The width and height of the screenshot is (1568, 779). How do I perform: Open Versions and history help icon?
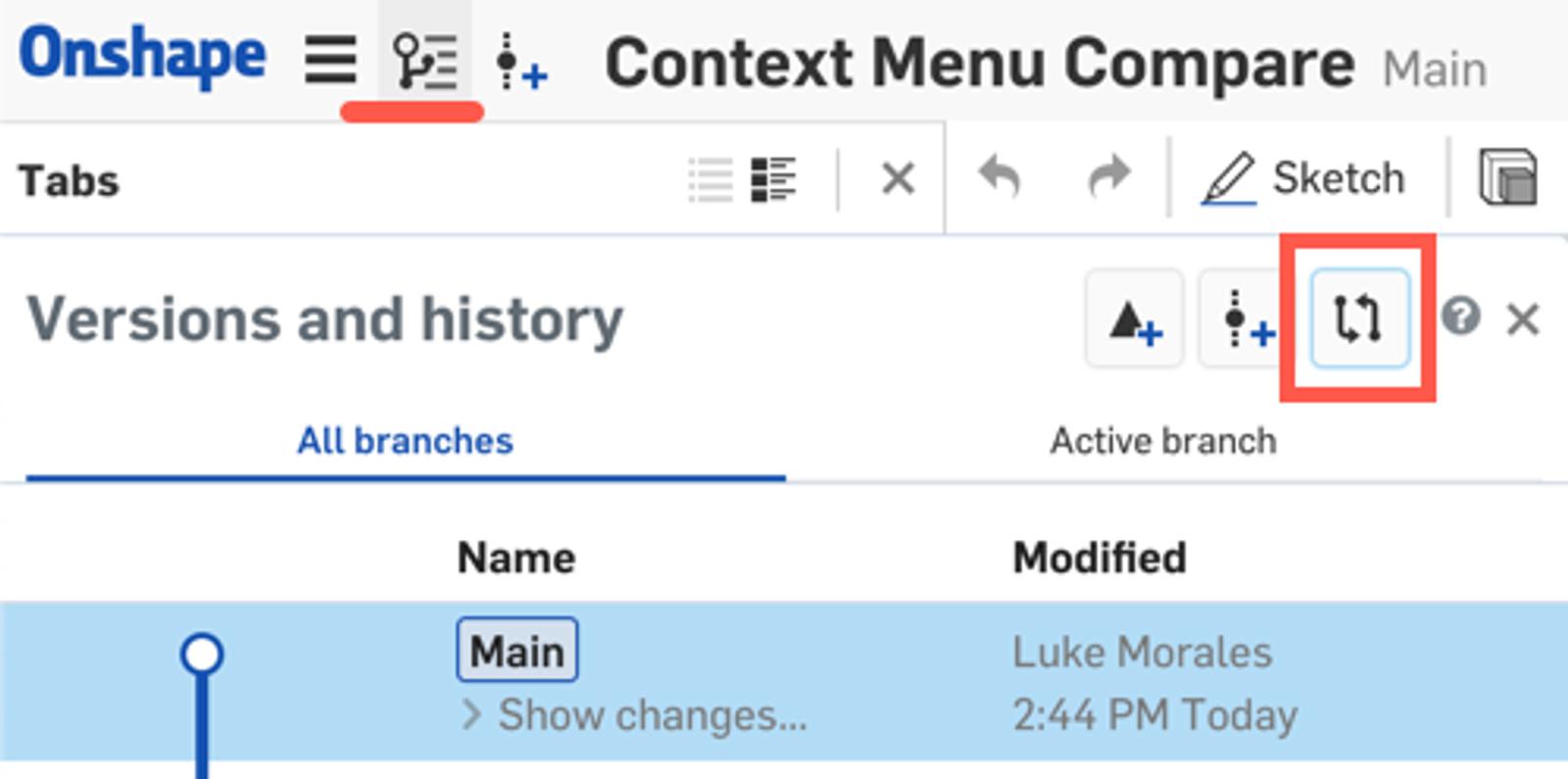point(1460,317)
